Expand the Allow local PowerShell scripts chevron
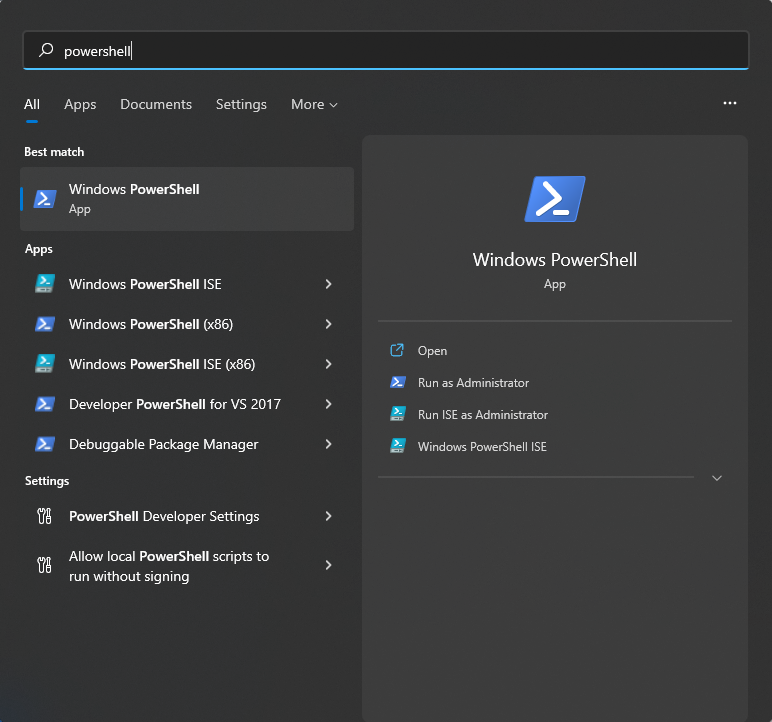Screen dimensions: 772x722 point(328,565)
